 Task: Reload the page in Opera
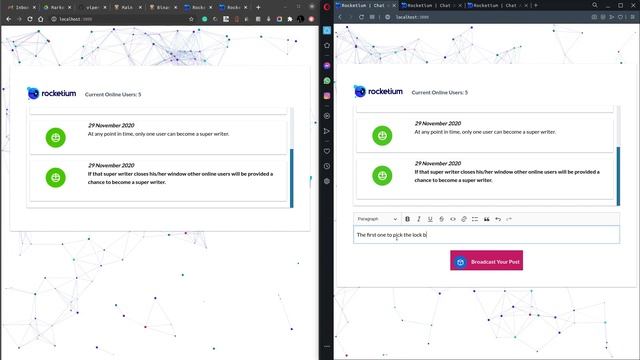pos(361,17)
